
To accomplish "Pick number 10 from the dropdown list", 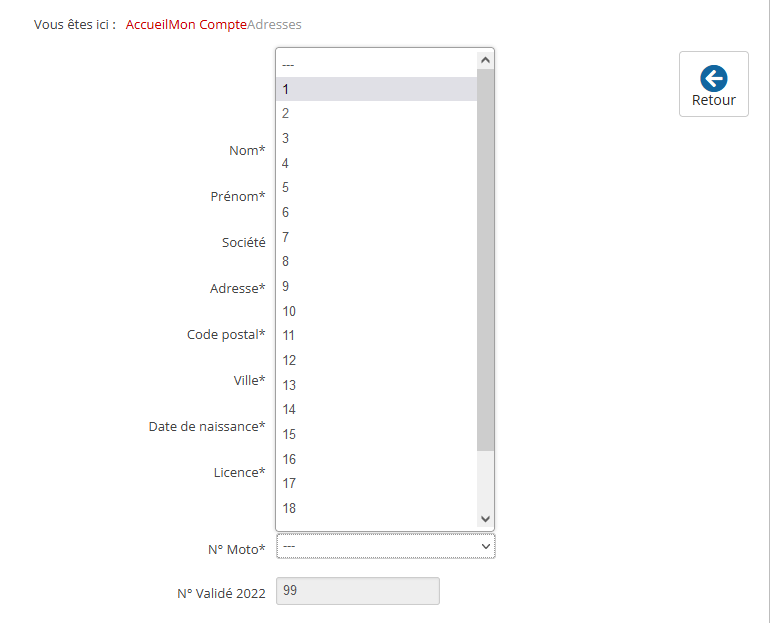I will coord(376,311).
